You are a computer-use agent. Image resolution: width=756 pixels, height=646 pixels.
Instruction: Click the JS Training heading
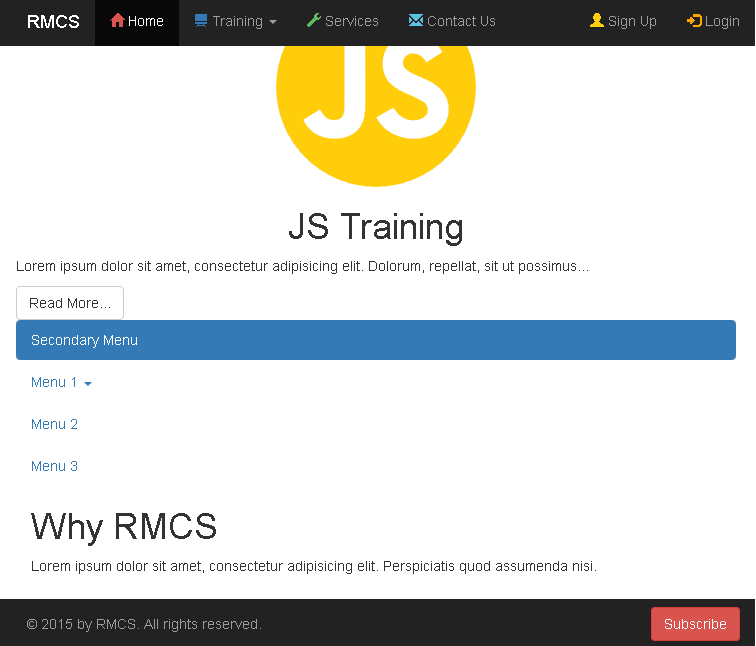[x=376, y=227]
